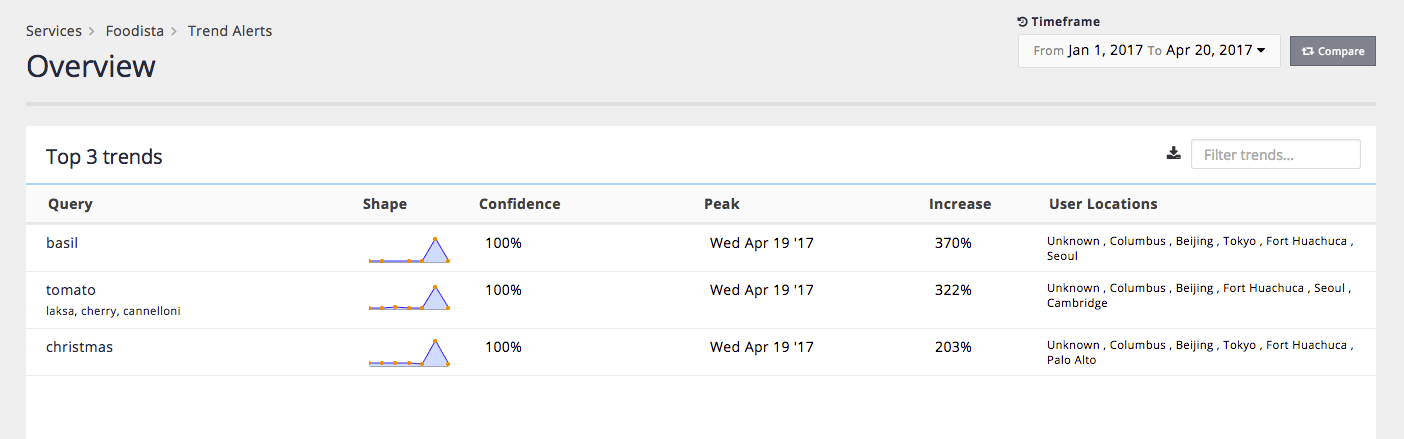This screenshot has width=1404, height=439.
Task: Open the christmas query row
Action: click(79, 347)
